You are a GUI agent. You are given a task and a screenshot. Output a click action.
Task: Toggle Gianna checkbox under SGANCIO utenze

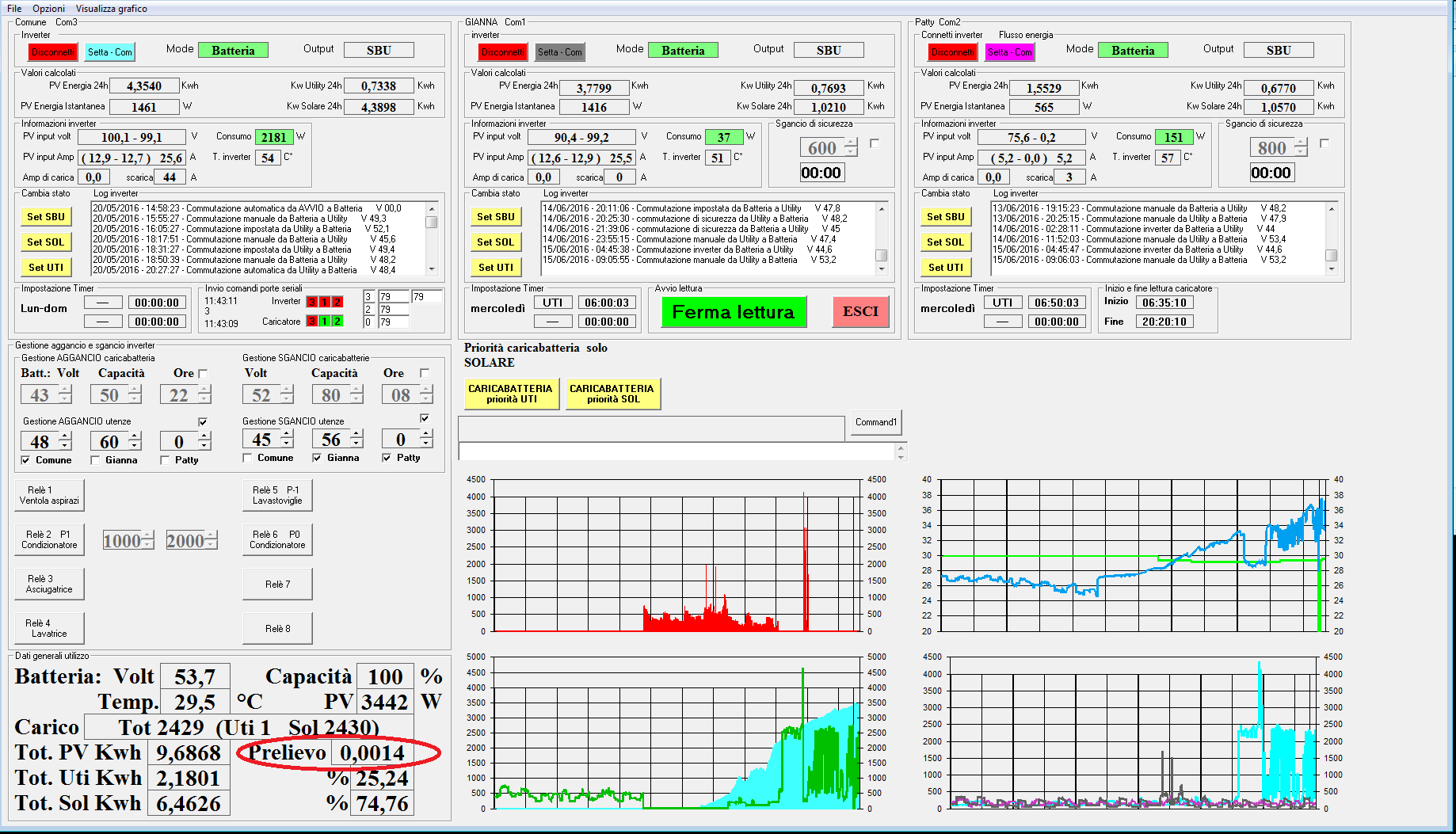317,458
